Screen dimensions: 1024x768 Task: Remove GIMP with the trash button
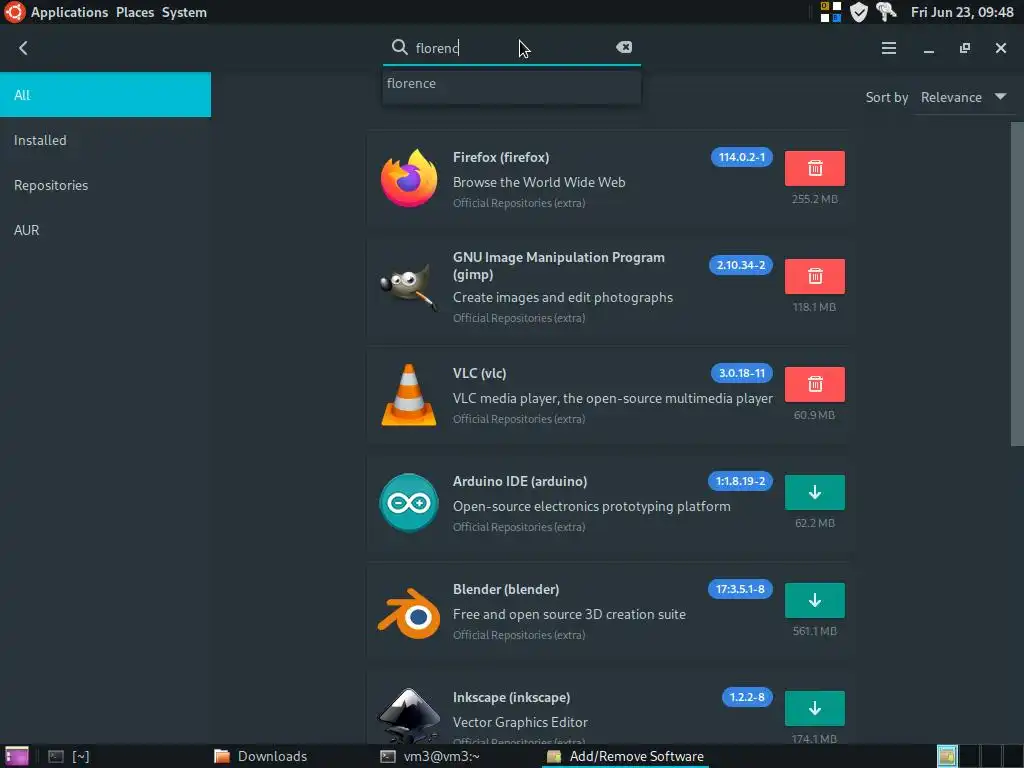click(x=814, y=276)
